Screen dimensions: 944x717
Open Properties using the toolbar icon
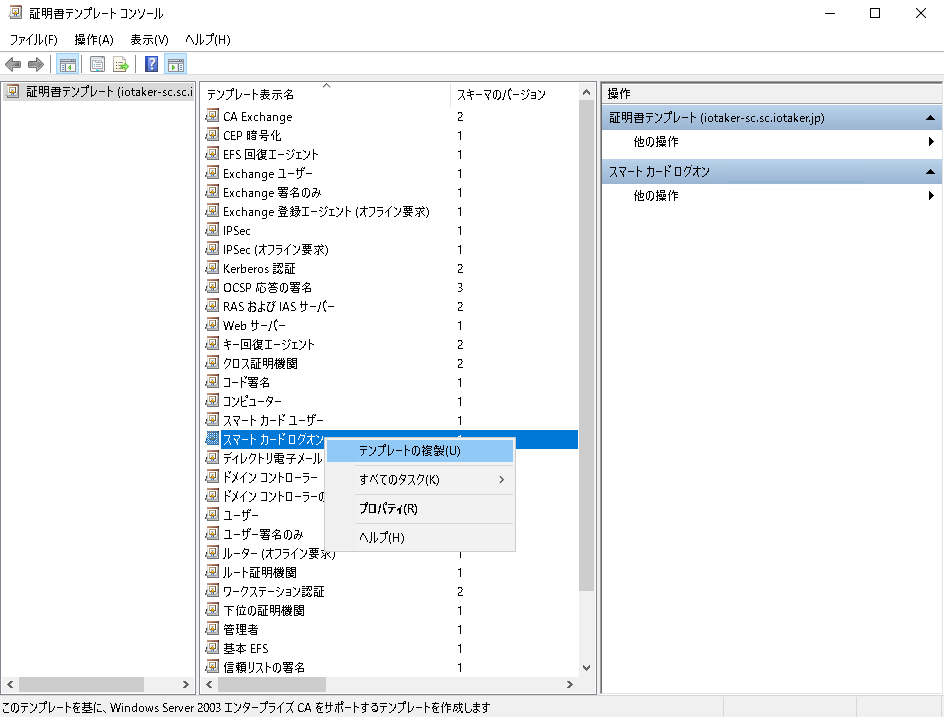pyautogui.click(x=97, y=65)
